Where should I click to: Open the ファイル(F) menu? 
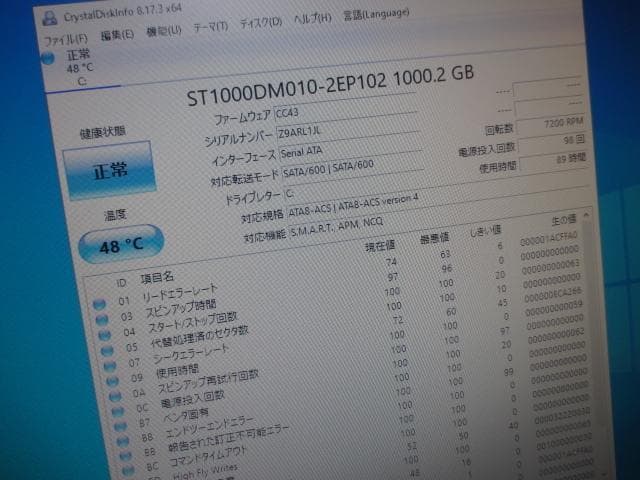click(66, 39)
